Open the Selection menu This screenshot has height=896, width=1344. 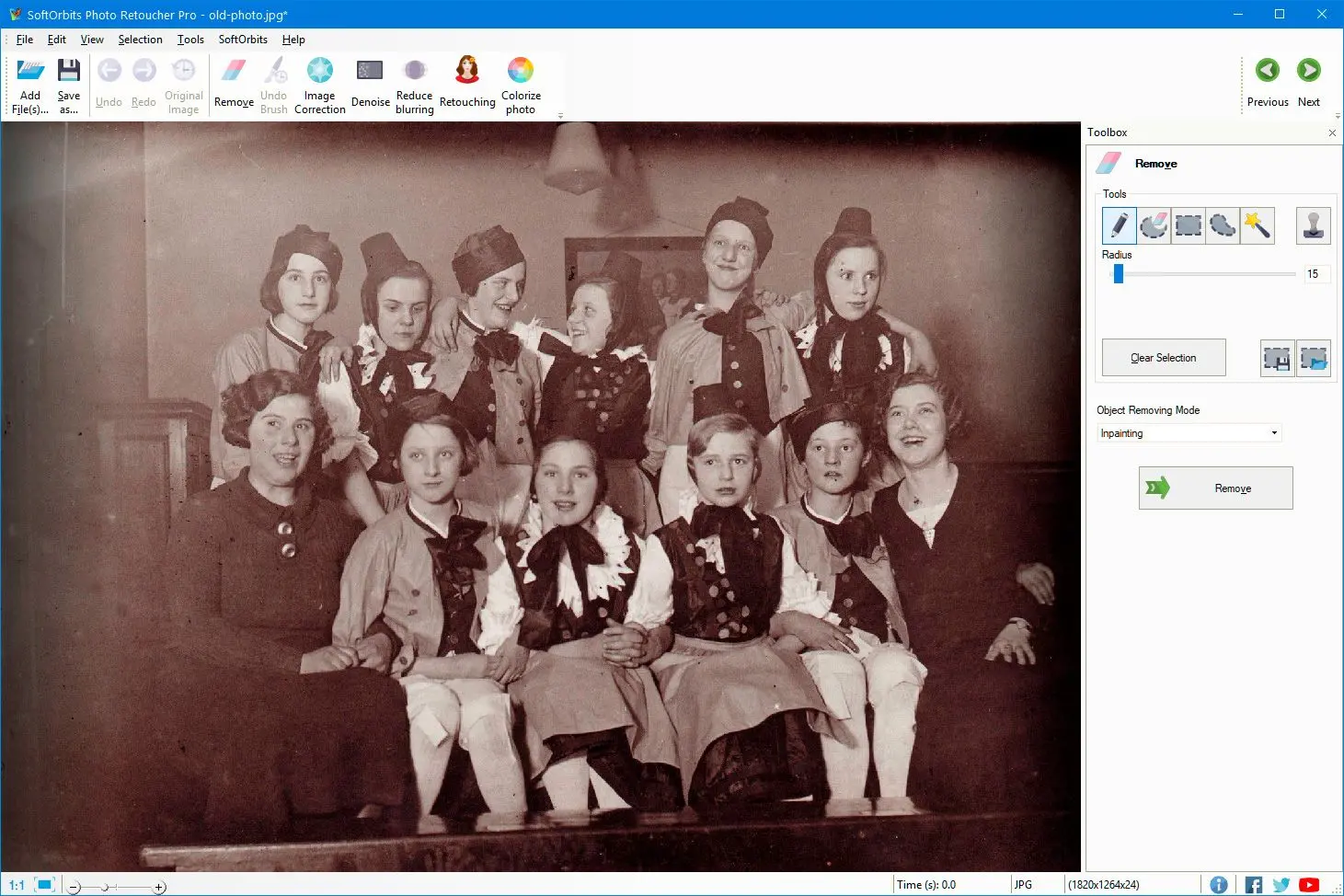tap(140, 40)
